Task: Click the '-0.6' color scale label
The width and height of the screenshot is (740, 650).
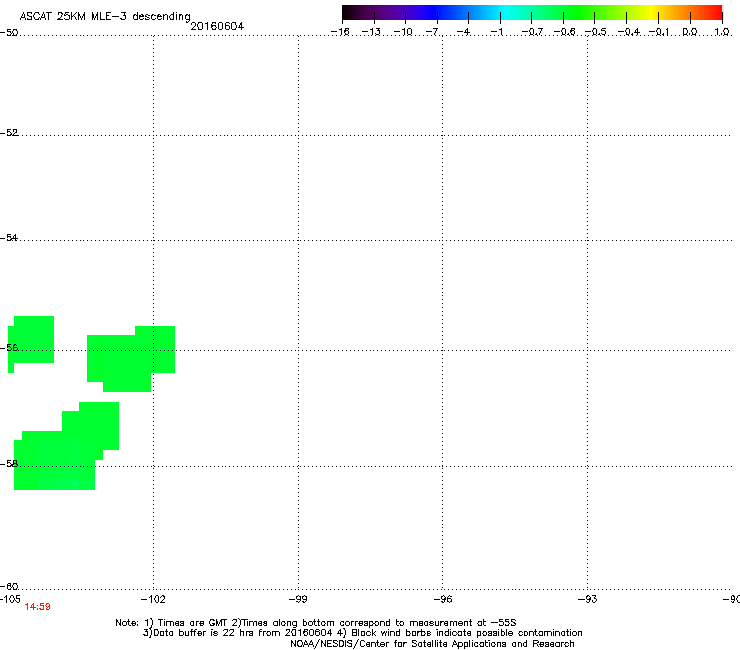Action: tap(564, 32)
